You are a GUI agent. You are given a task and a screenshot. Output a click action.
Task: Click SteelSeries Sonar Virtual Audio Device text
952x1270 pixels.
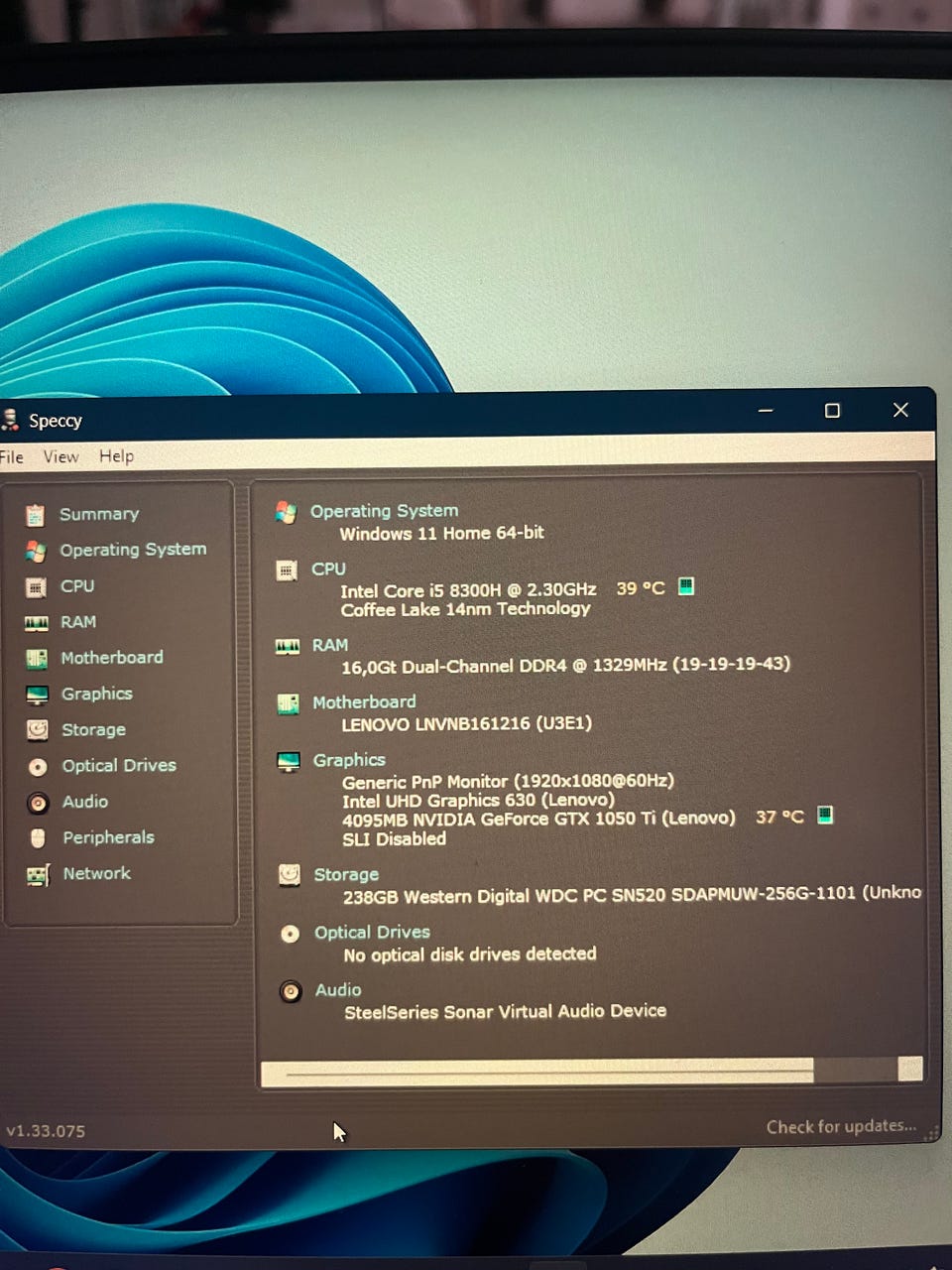click(505, 1012)
